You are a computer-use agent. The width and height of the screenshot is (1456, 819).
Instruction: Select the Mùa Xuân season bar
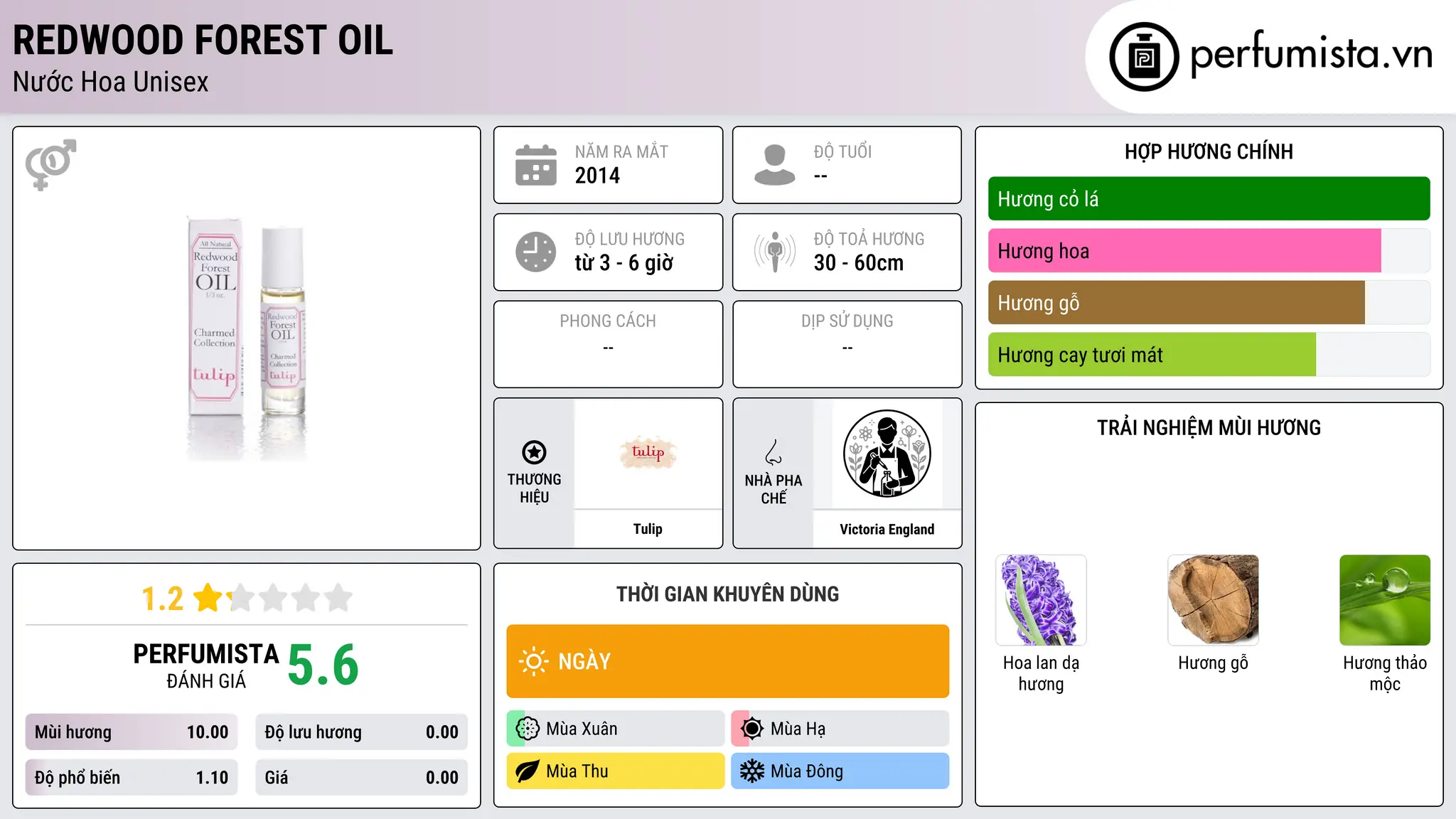click(x=616, y=729)
